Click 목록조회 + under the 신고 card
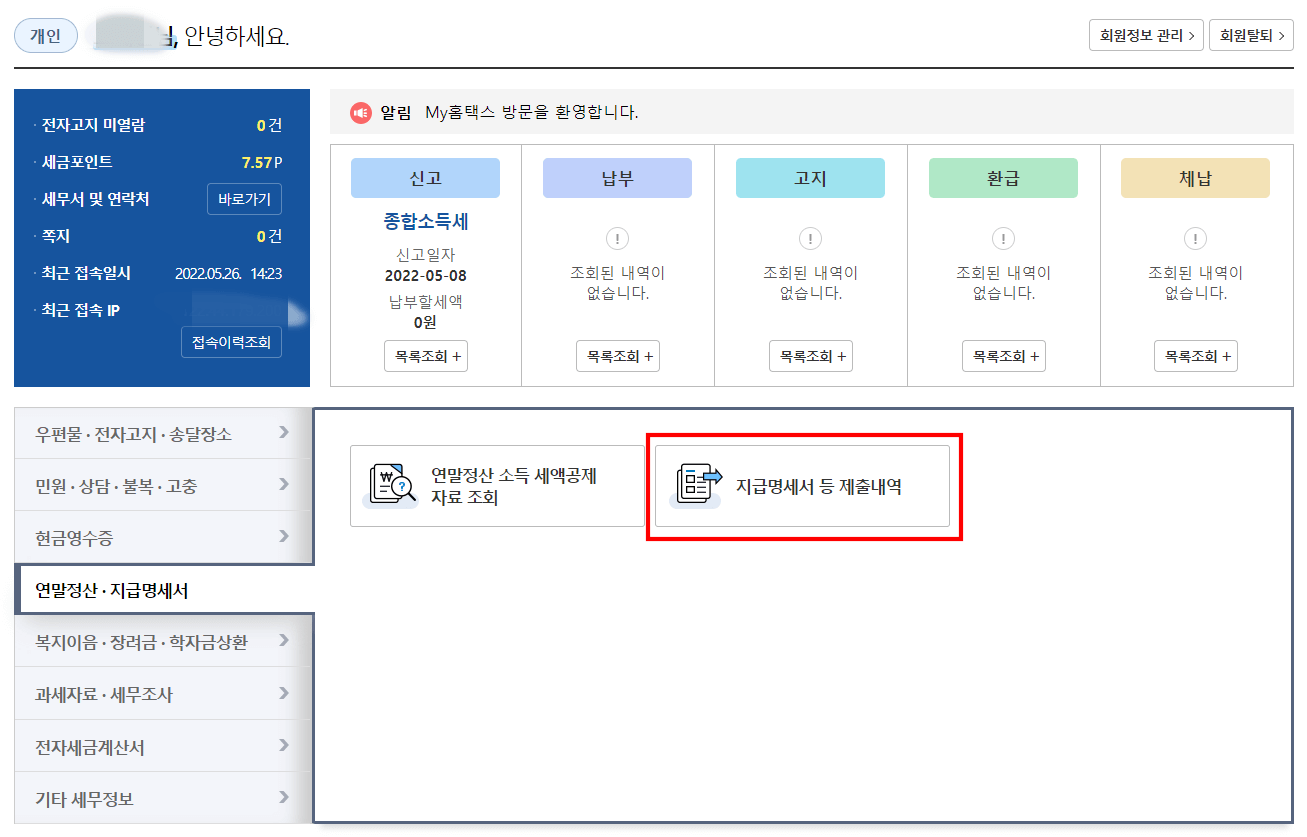Image resolution: width=1307 pixels, height=837 pixels. pyautogui.click(x=425, y=355)
